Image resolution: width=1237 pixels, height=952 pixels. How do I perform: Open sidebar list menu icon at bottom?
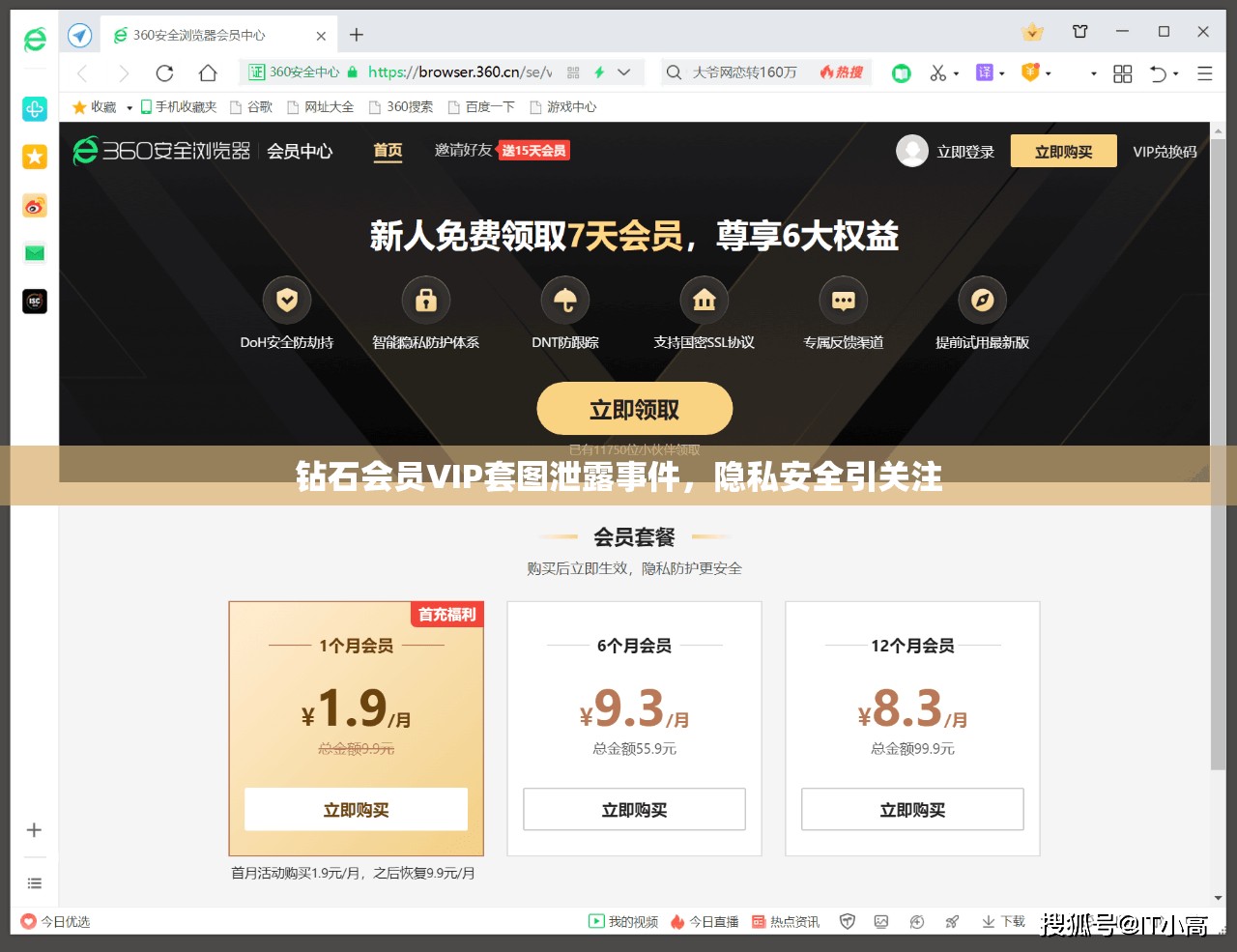(34, 883)
